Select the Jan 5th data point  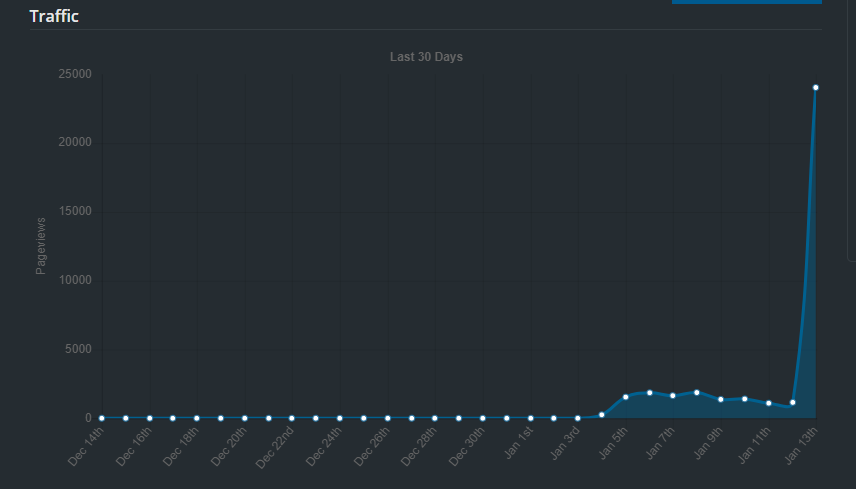625,397
